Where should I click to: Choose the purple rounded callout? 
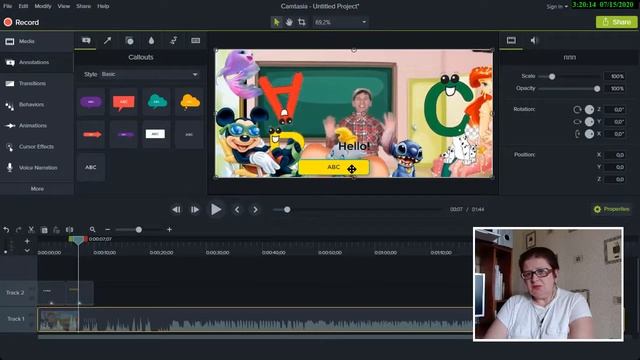[x=91, y=102]
